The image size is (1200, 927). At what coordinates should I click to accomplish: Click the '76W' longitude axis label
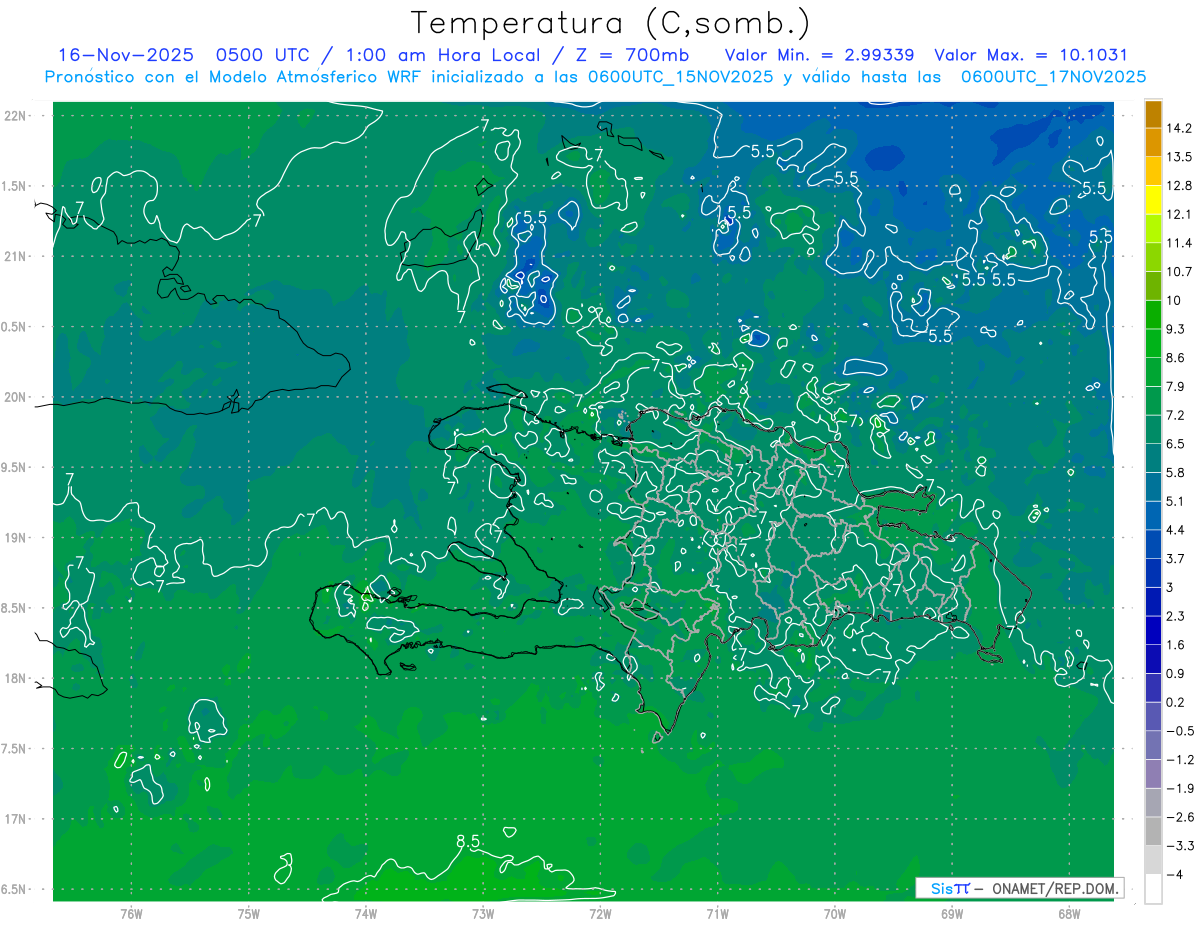click(131, 913)
